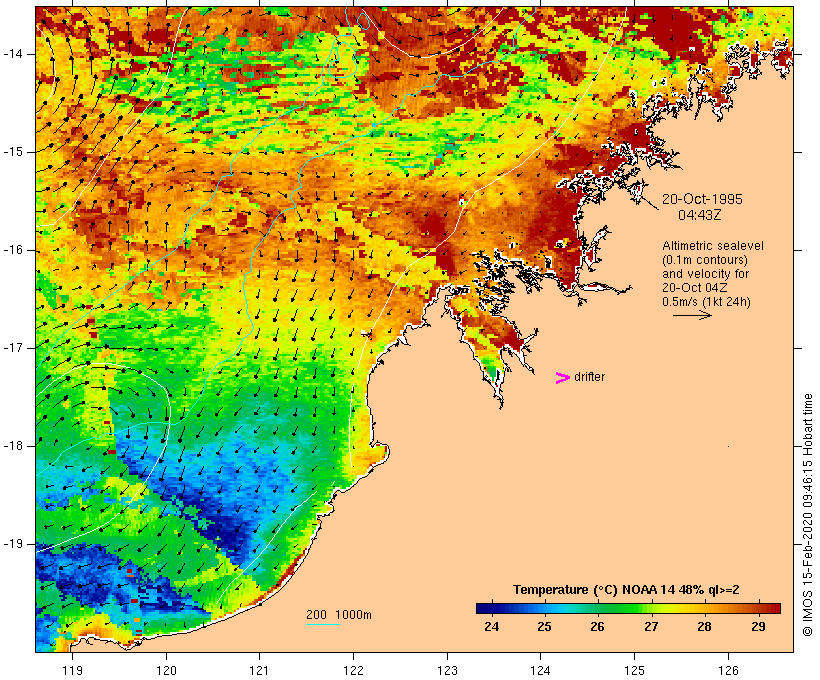Click the -19 latitude axis label
This screenshot has height=680, width=820.
pos(12,544)
